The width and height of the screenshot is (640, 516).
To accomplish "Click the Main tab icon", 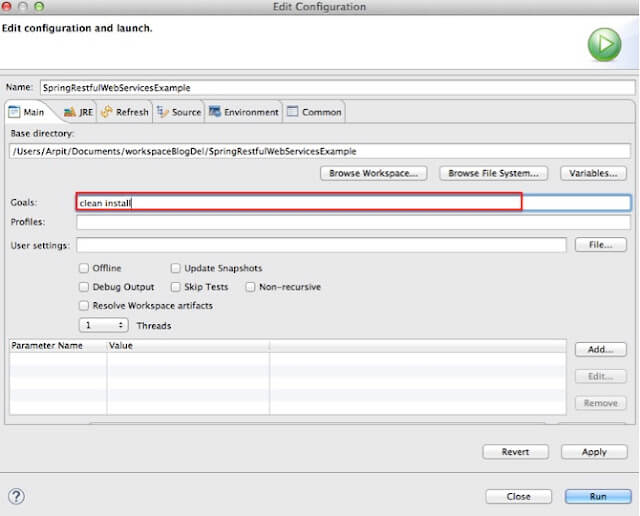I will point(14,112).
